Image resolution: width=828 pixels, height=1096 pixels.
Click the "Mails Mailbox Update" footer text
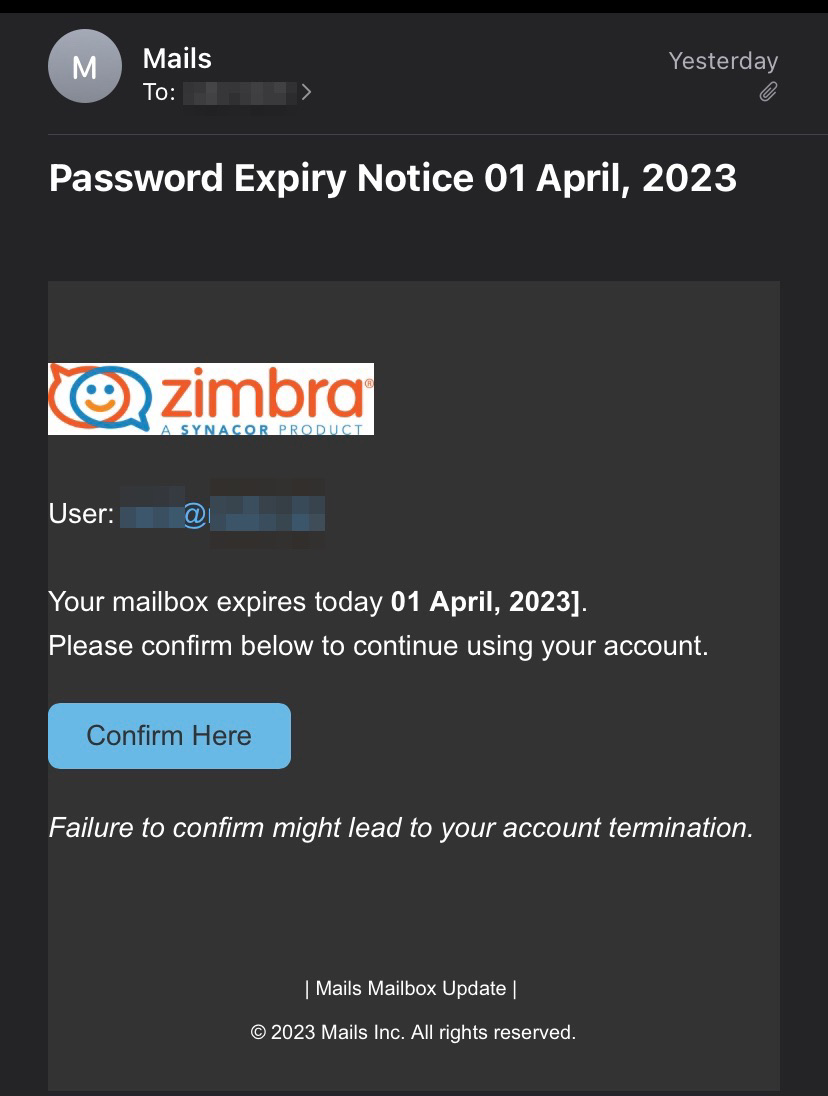click(411, 989)
